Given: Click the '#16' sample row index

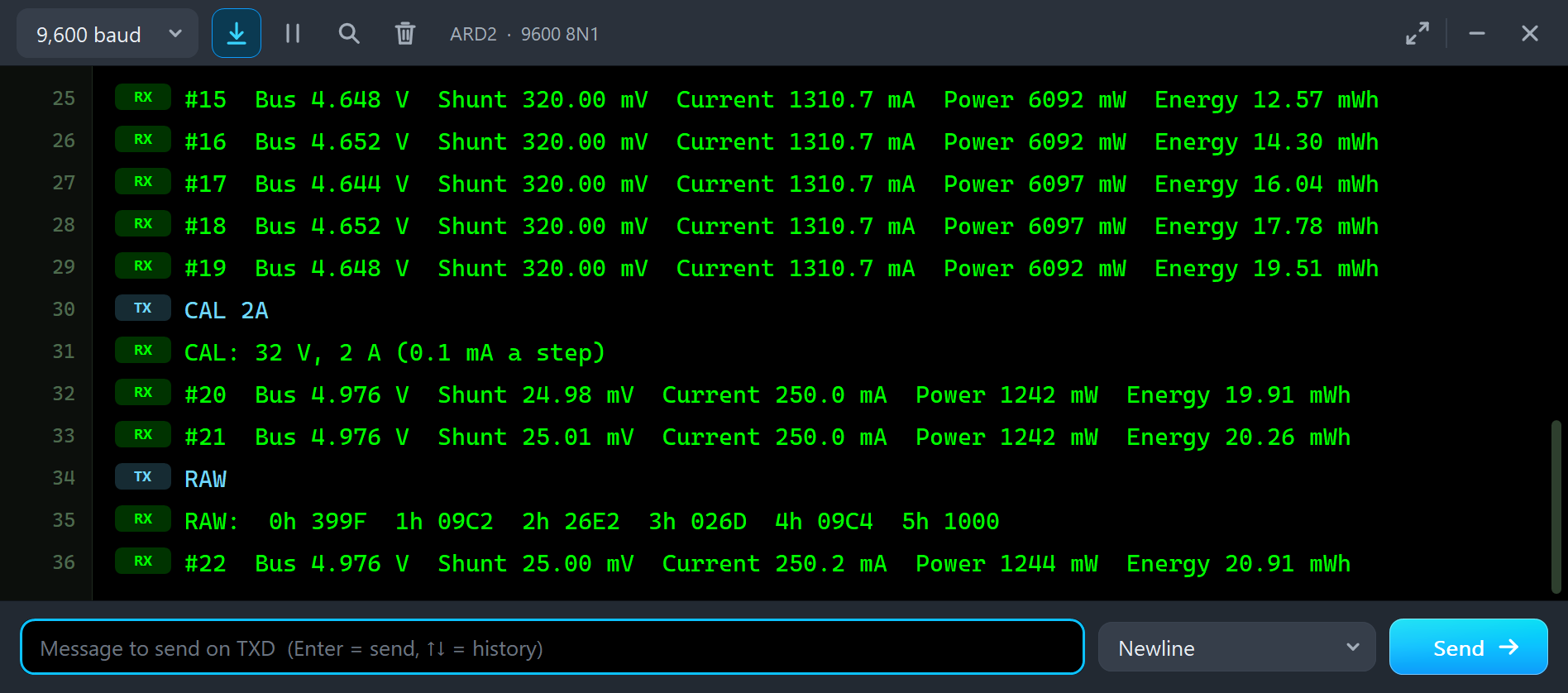Looking at the screenshot, I should 205,142.
